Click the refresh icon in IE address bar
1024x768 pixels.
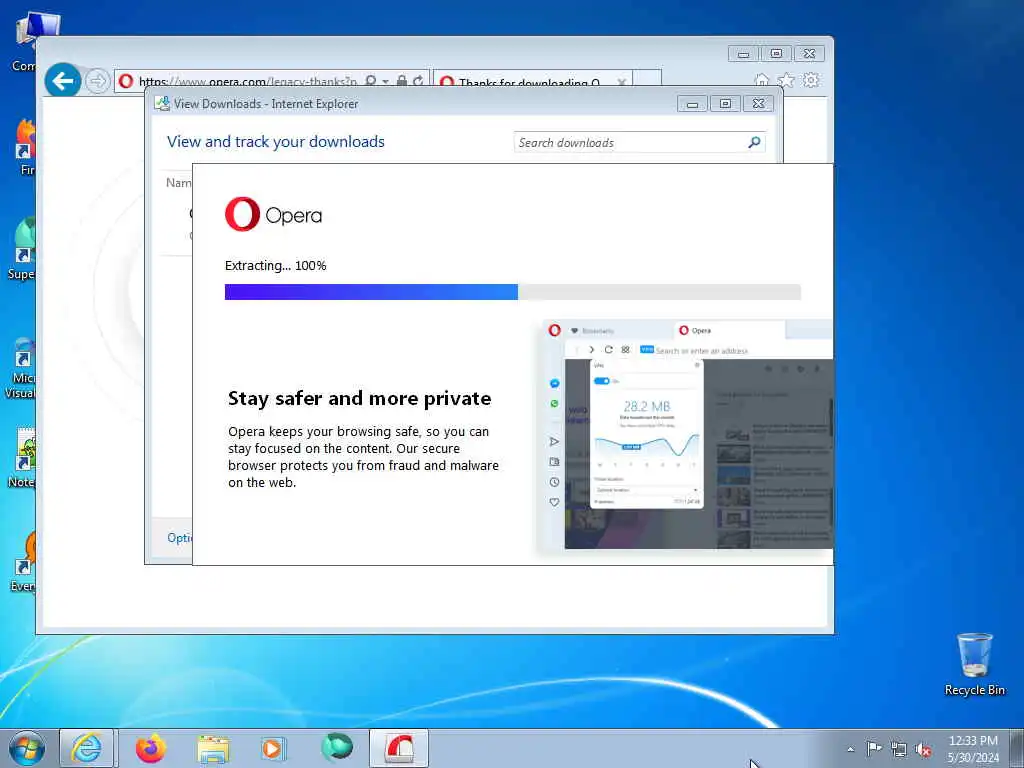[x=418, y=81]
